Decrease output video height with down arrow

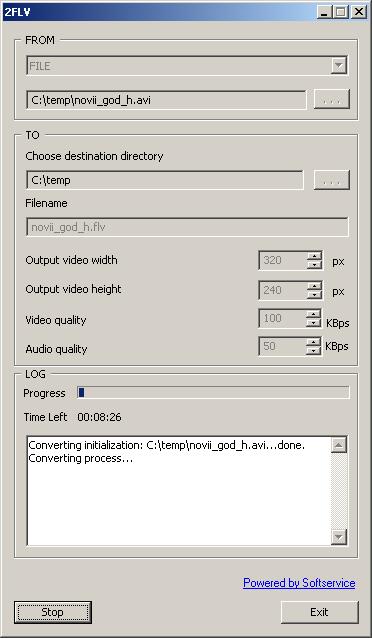(x=314, y=295)
